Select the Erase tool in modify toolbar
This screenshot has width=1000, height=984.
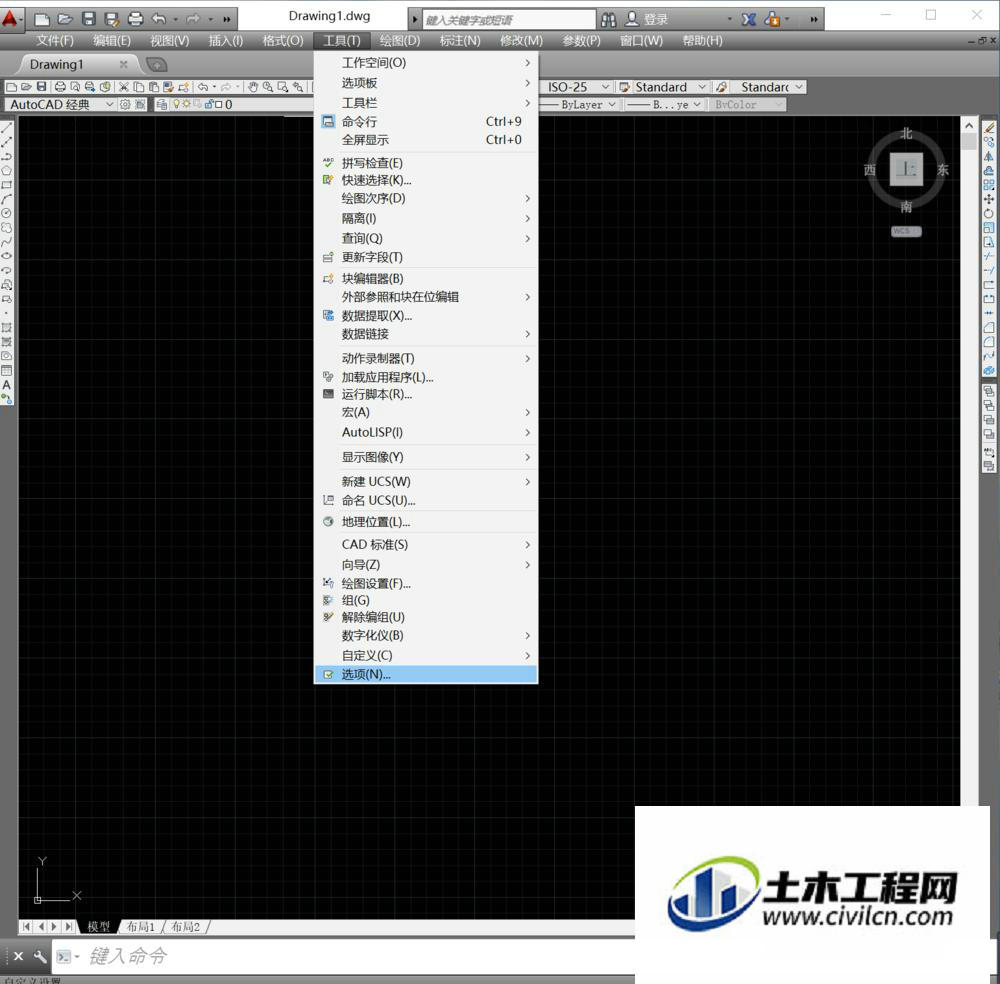989,128
